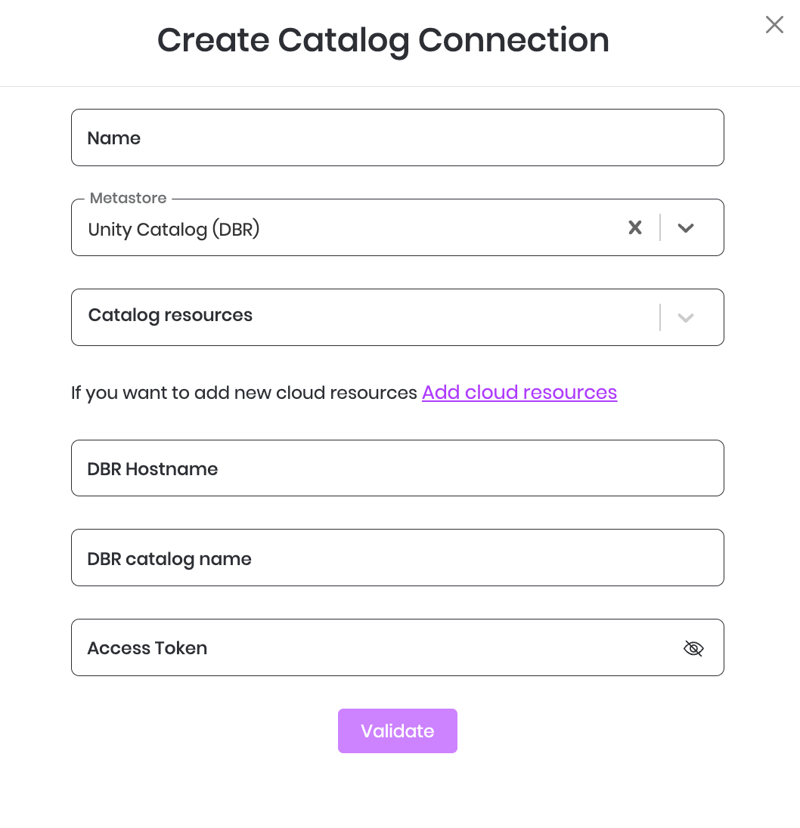800x828 pixels.
Task: Click the 'If you want to add' helper text
Action: click(243, 393)
